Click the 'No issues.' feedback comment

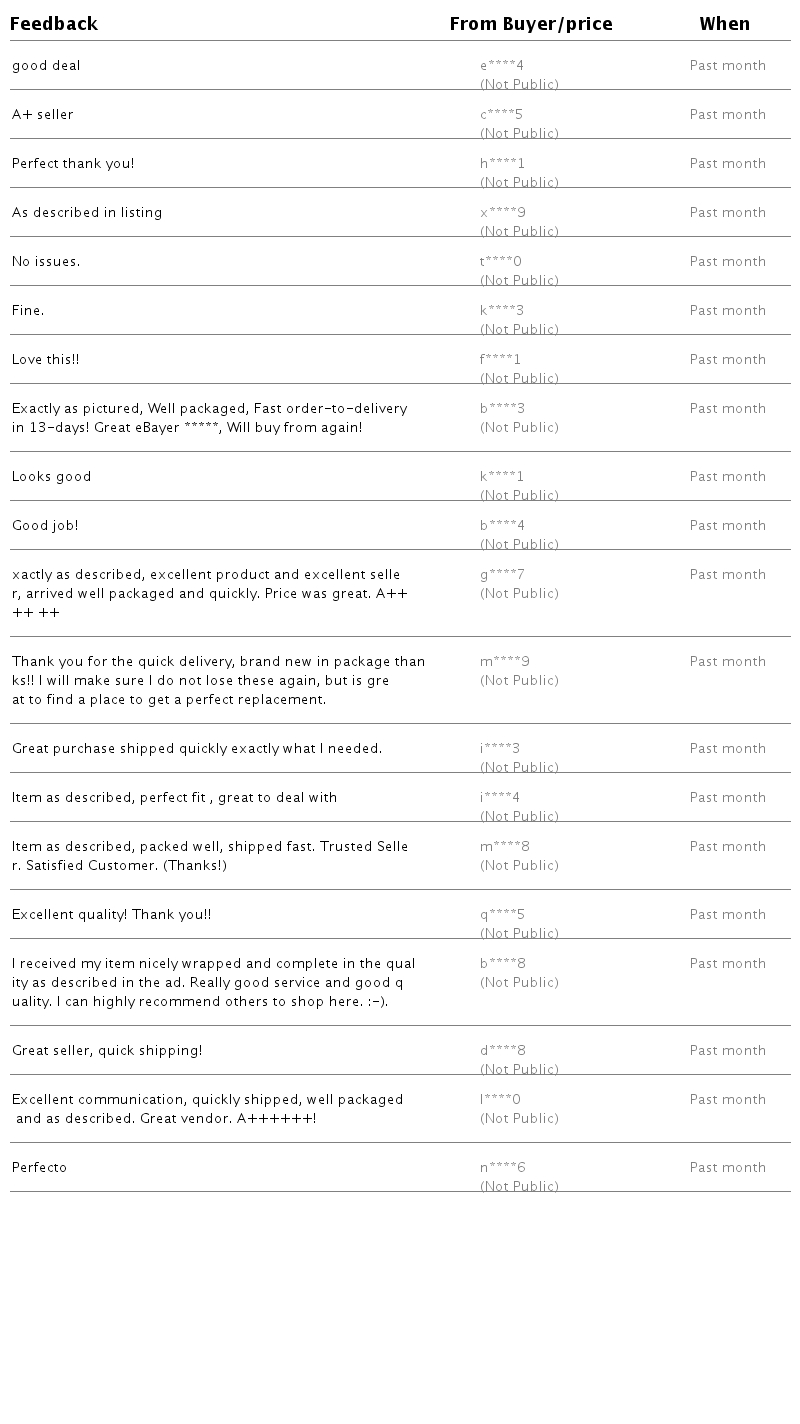pos(46,262)
